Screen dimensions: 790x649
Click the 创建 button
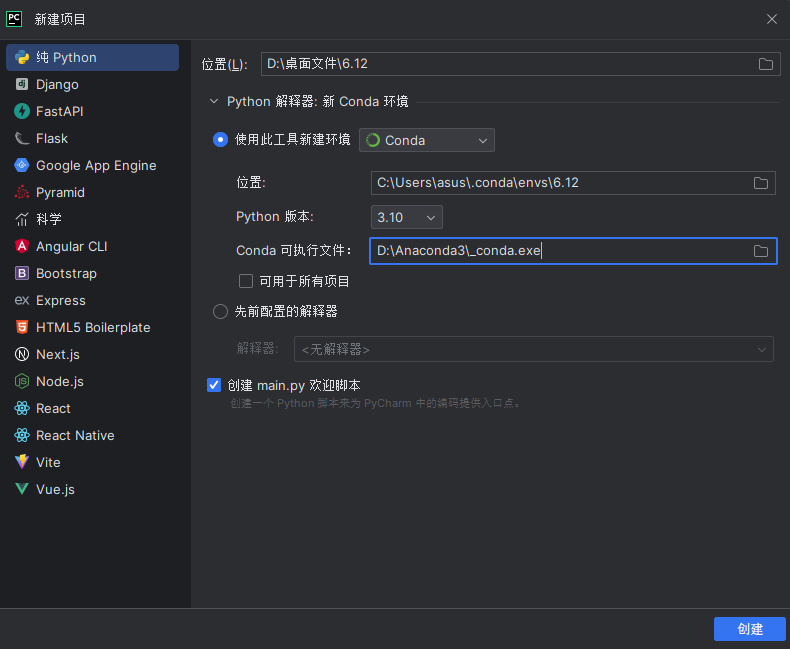click(750, 629)
